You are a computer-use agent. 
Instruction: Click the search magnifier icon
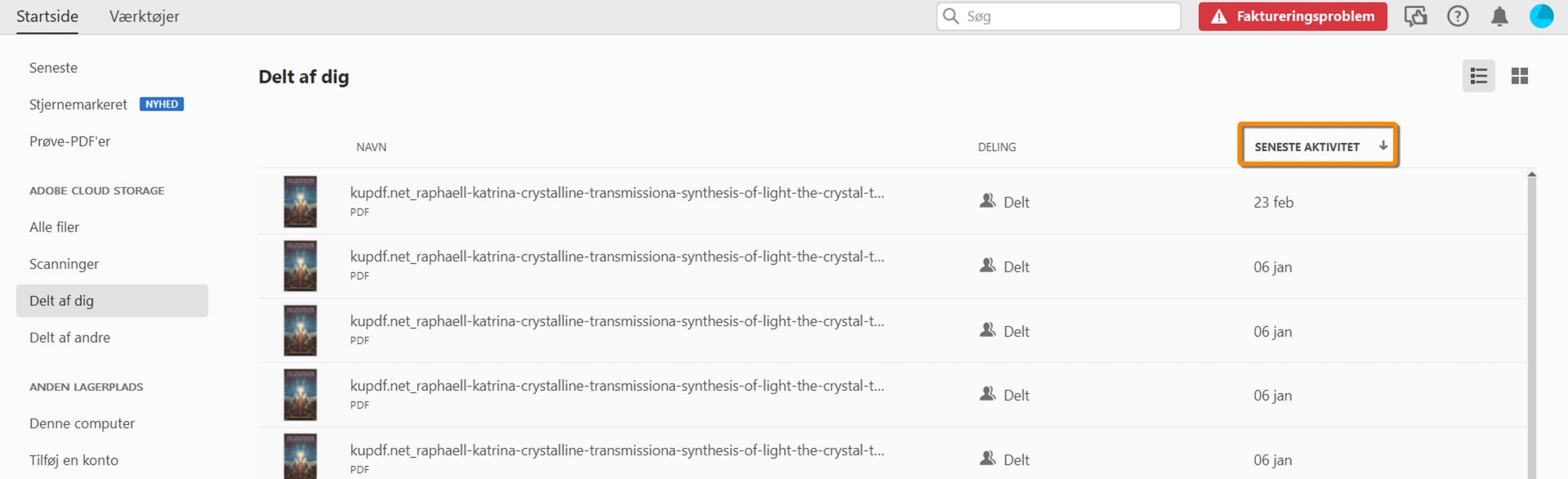click(x=951, y=16)
